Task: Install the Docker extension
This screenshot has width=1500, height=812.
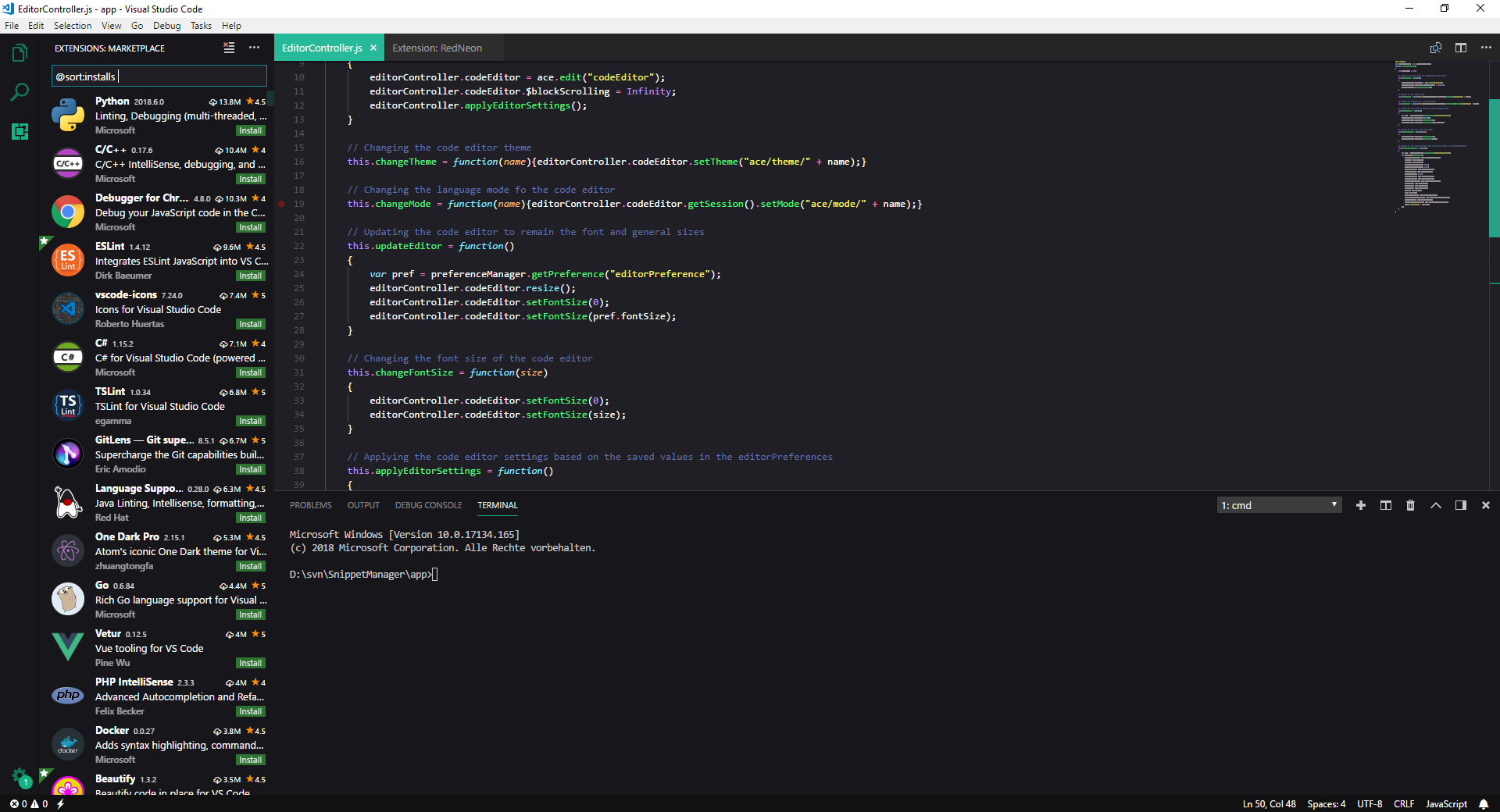Action: click(x=251, y=760)
